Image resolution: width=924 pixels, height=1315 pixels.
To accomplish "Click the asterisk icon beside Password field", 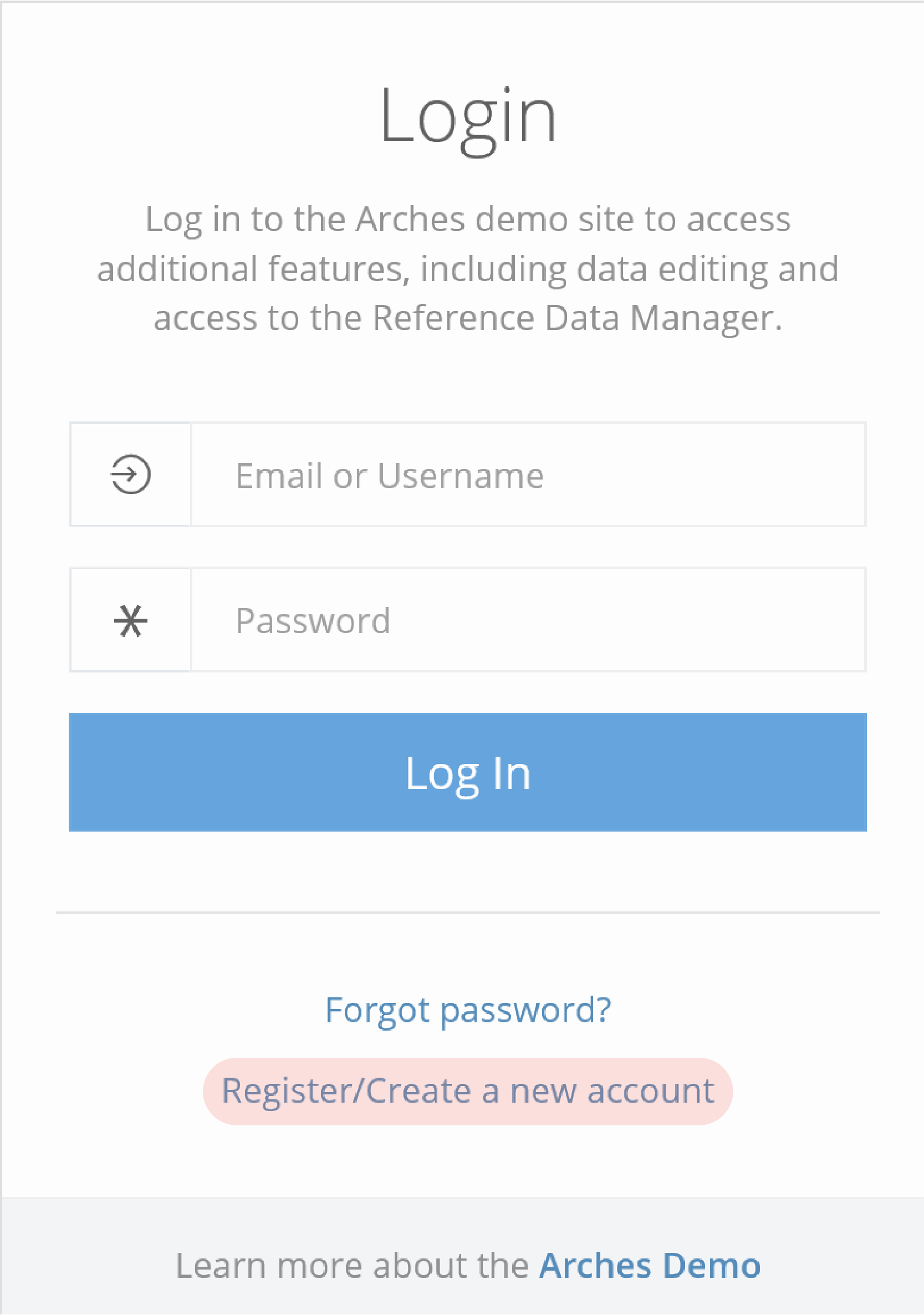I will [130, 620].
